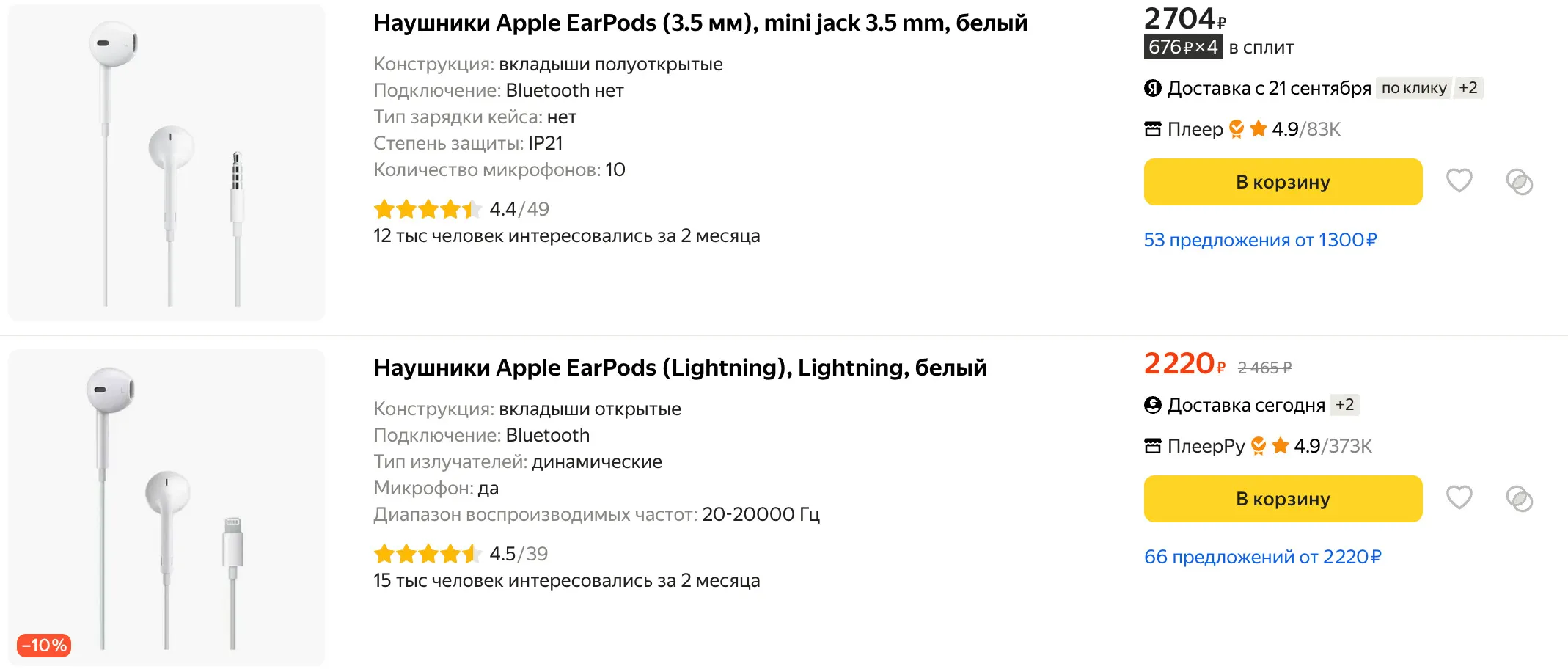Click the delivery today icon
The image size is (1568, 669).
point(1153,405)
